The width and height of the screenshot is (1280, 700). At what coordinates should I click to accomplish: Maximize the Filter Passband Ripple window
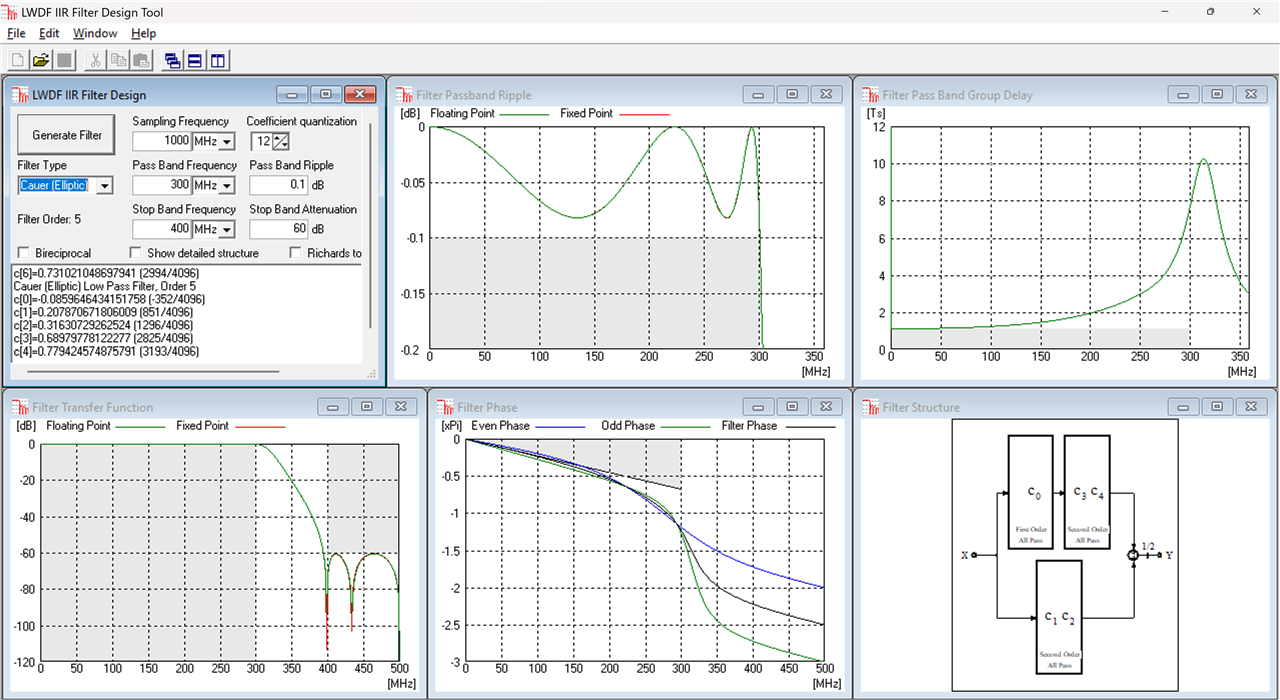click(x=792, y=94)
